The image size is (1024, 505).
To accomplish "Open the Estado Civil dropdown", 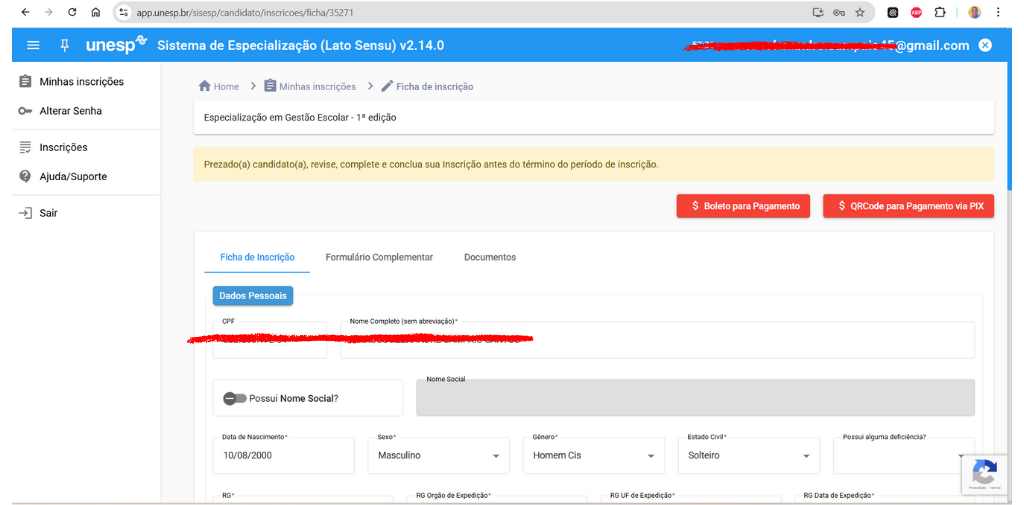I will [x=806, y=456].
